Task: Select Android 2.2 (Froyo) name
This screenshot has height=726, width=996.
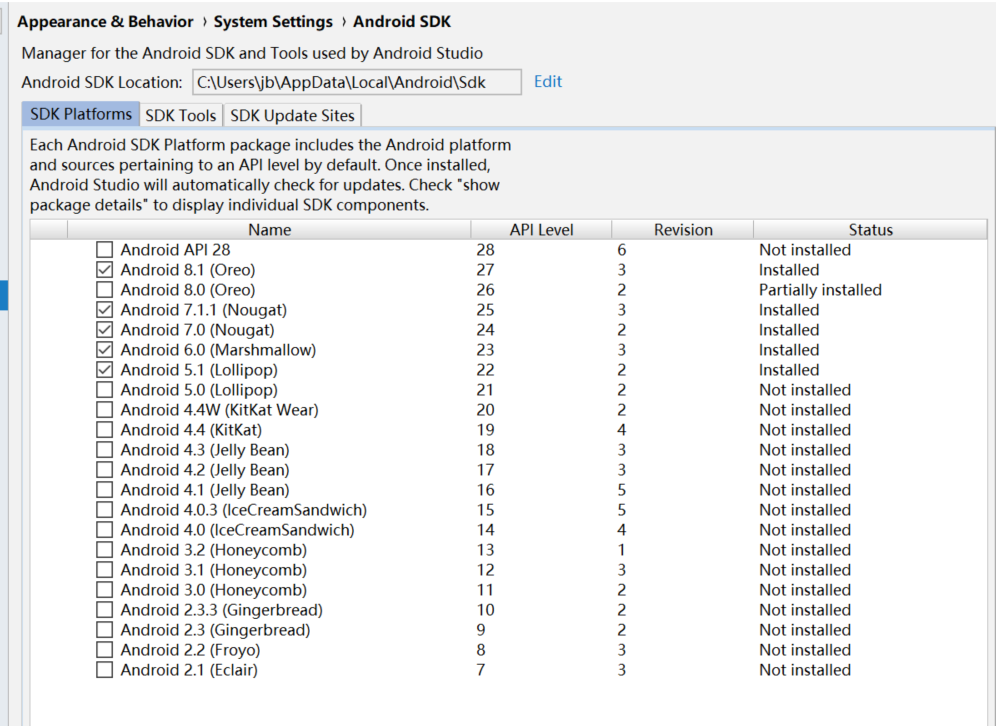Action: click(x=191, y=650)
